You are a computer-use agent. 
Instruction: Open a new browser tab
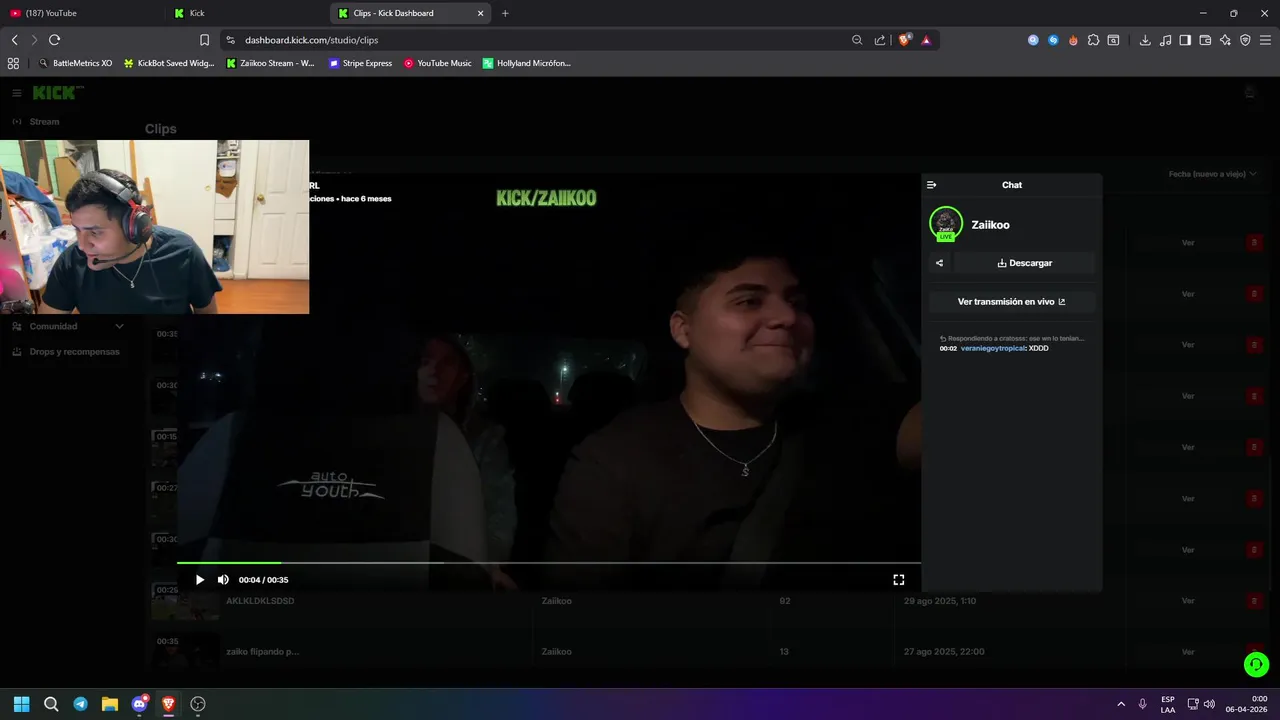[x=505, y=13]
